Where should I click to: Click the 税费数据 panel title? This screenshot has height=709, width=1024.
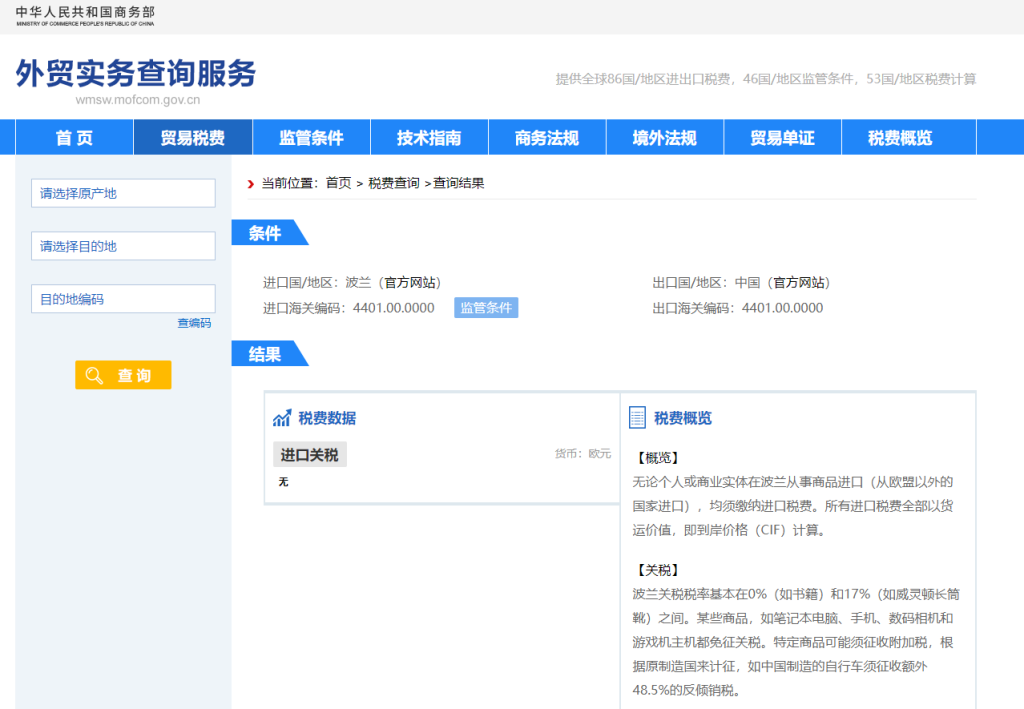pyautogui.click(x=327, y=418)
